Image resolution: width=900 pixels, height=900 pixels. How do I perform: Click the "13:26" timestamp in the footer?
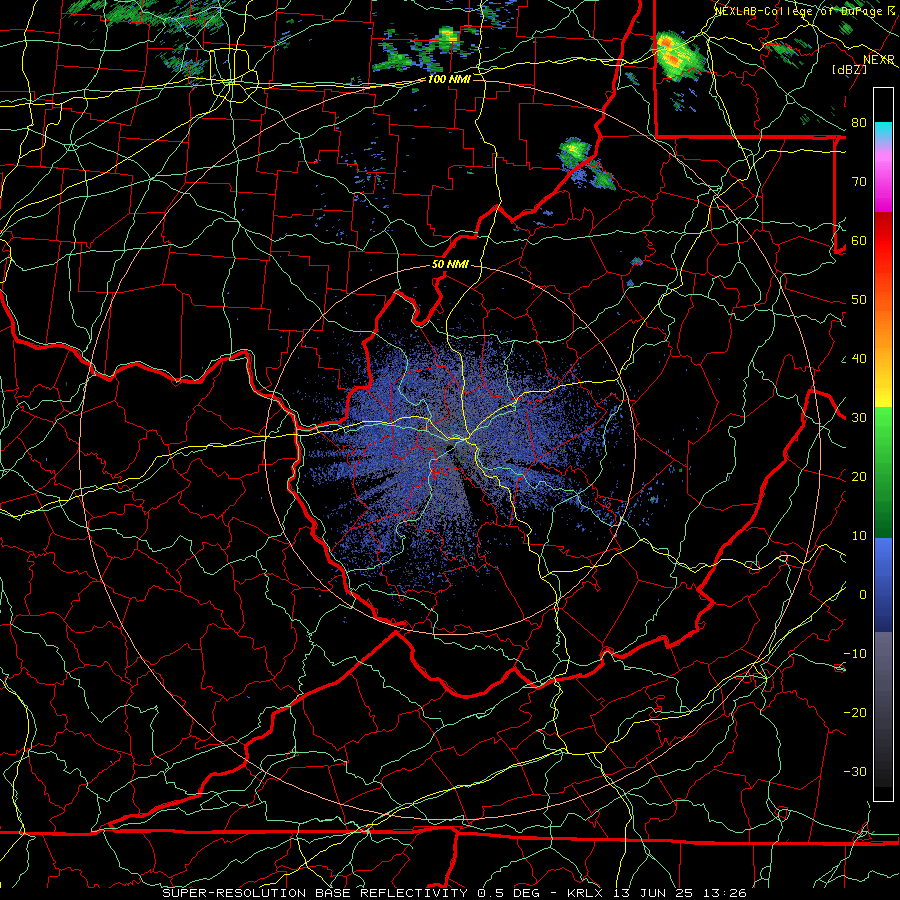click(x=723, y=893)
